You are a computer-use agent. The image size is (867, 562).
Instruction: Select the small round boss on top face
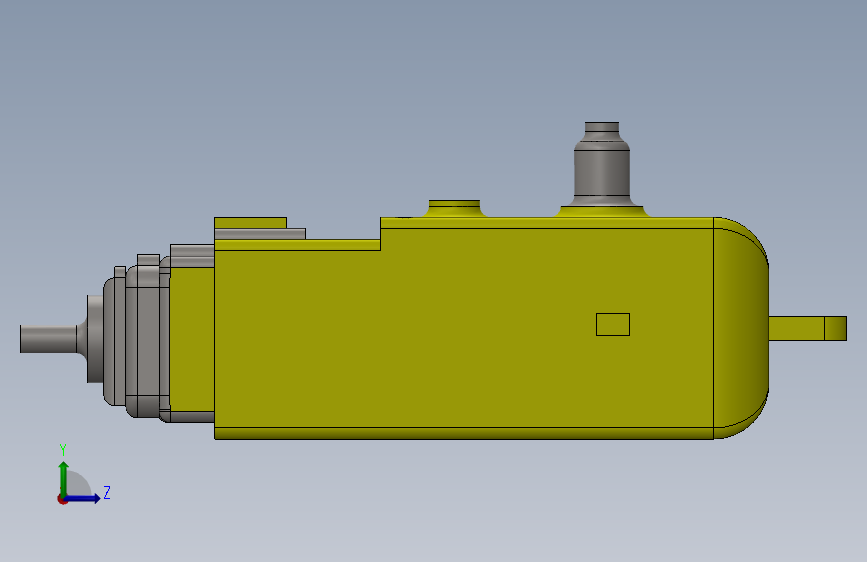coord(455,209)
